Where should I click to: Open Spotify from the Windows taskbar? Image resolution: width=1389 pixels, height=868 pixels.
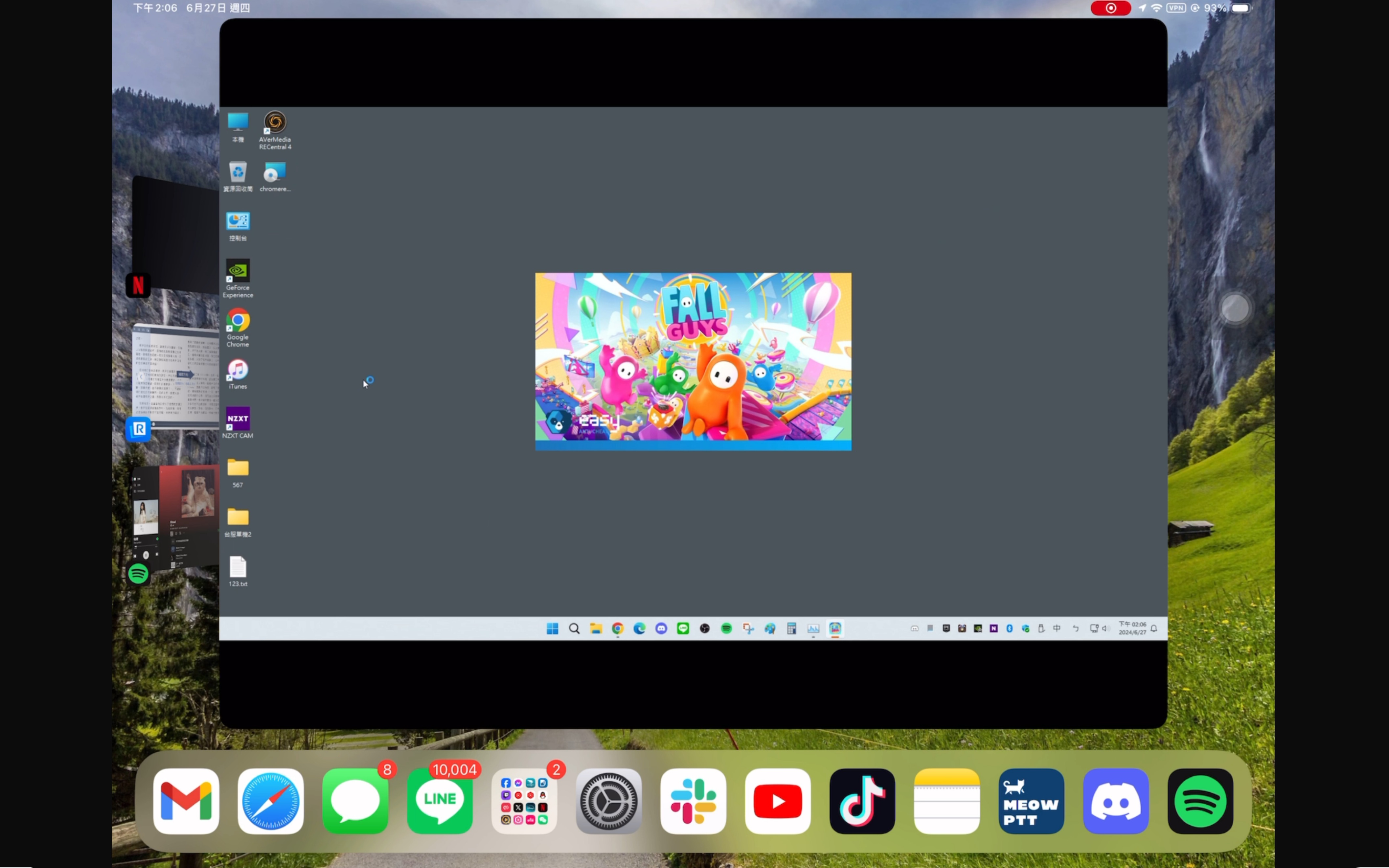pos(727,628)
